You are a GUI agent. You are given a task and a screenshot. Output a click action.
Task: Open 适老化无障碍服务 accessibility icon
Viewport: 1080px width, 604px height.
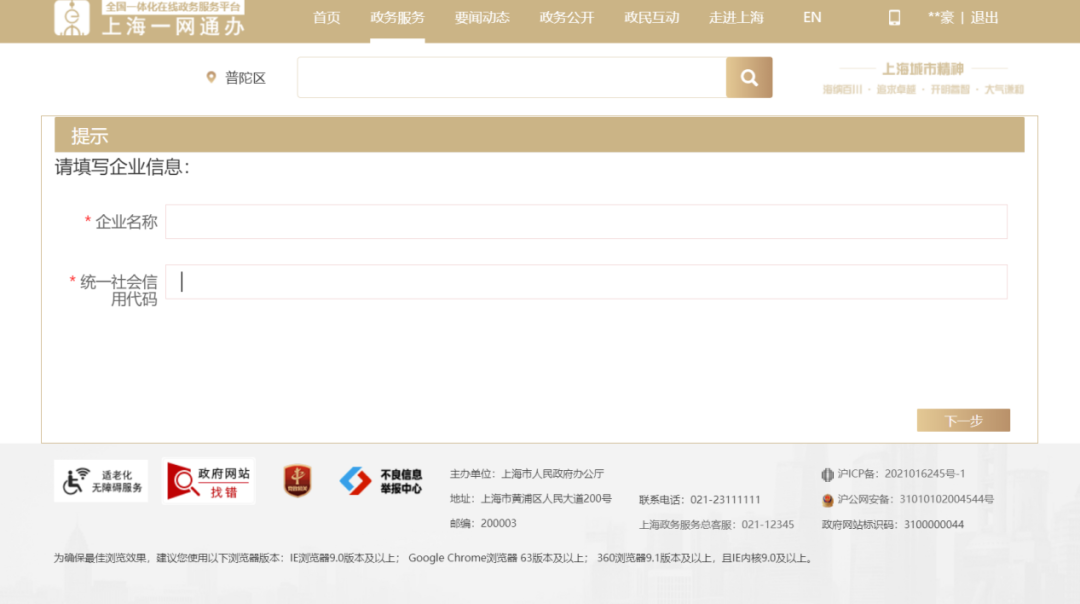(x=101, y=481)
